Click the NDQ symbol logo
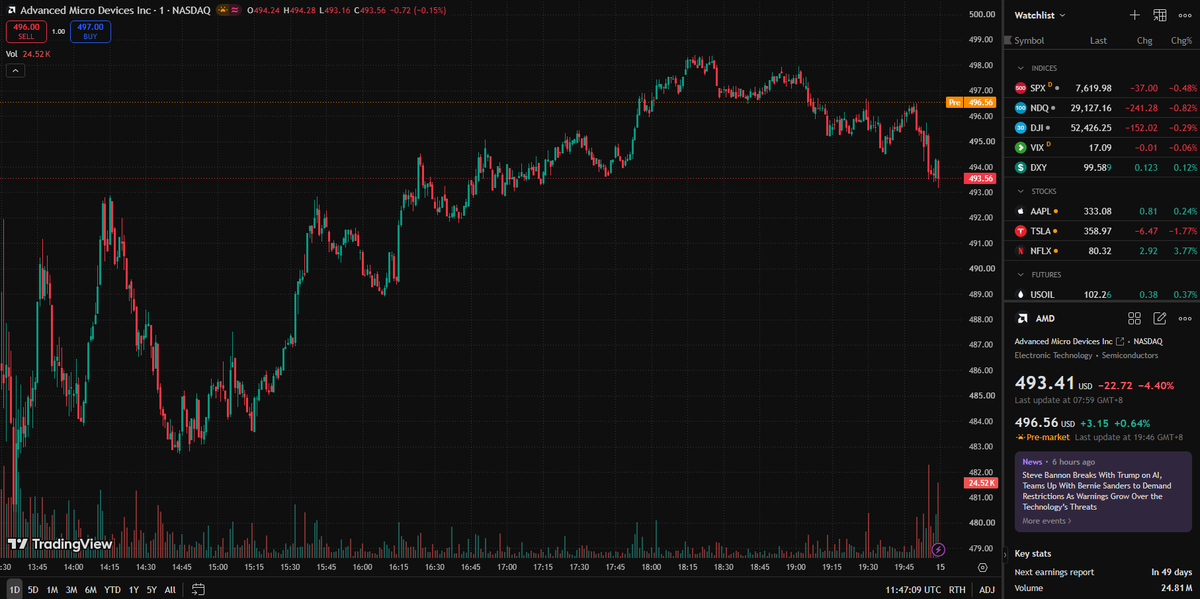Viewport: 1200px width, 599px height. tap(1020, 108)
